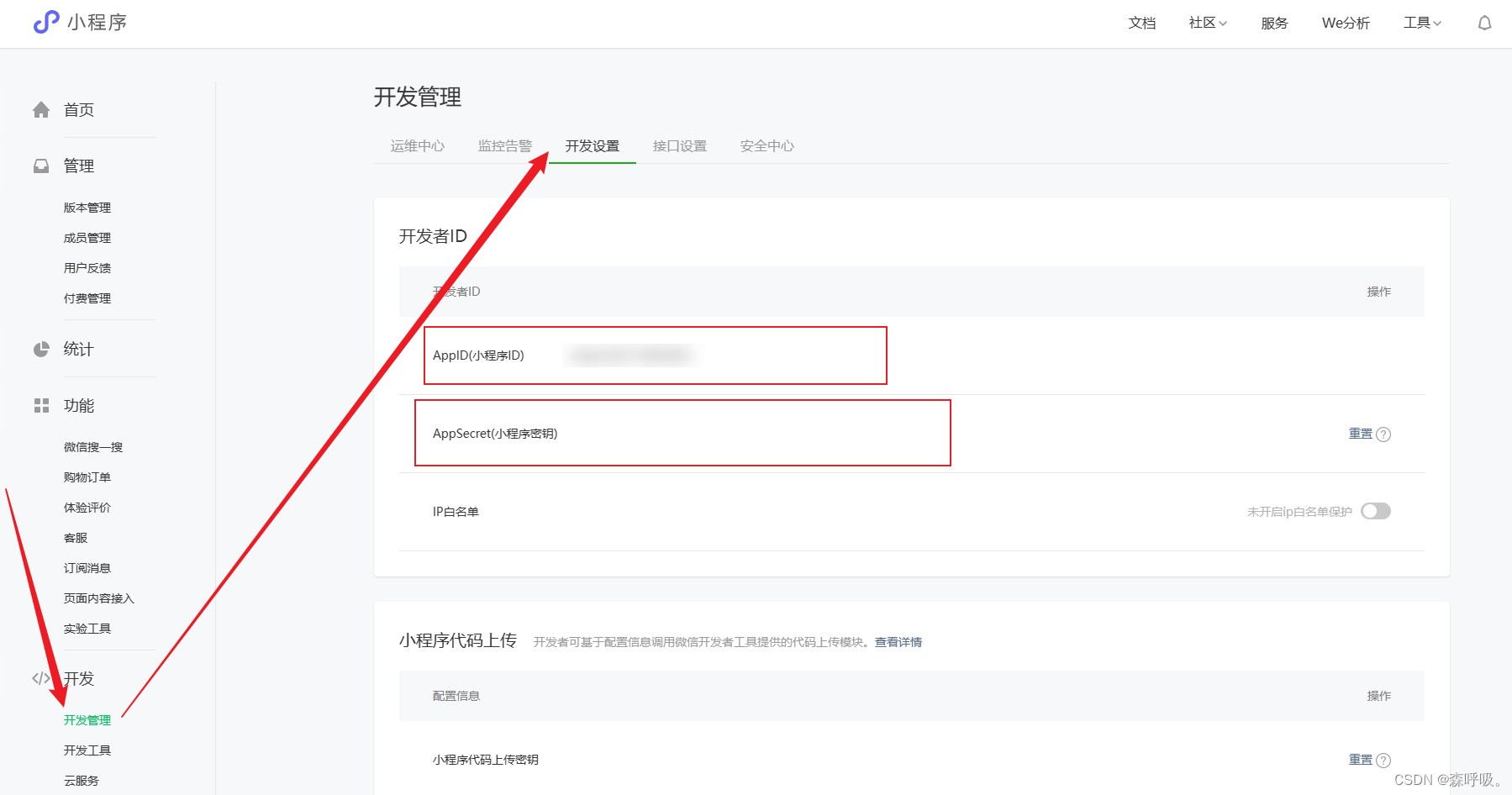Click the 管理 section icon in sidebar
The height and width of the screenshot is (795, 1512).
40,166
